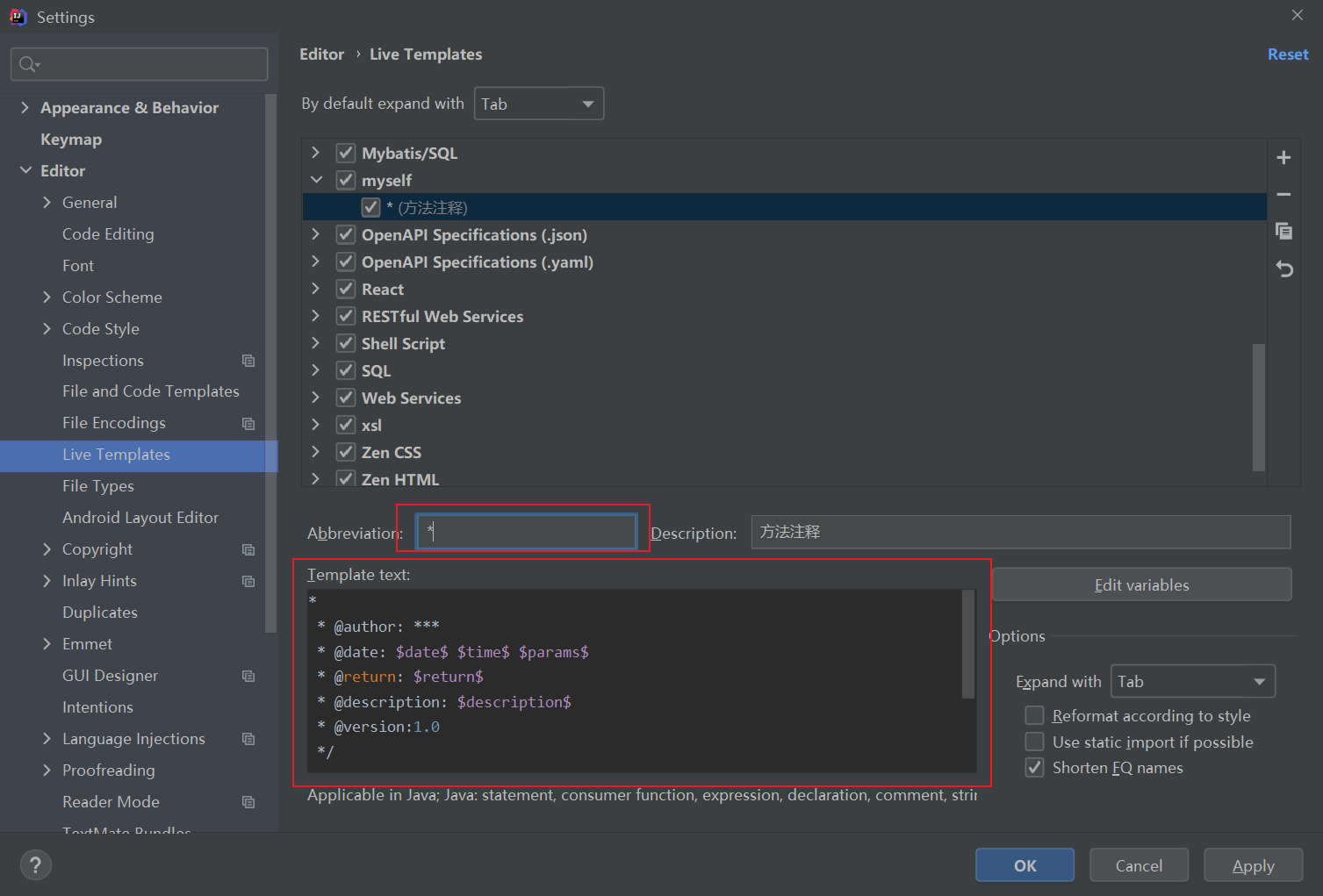This screenshot has width=1323, height=896.
Task: Open help with question mark icon
Action: click(35, 865)
